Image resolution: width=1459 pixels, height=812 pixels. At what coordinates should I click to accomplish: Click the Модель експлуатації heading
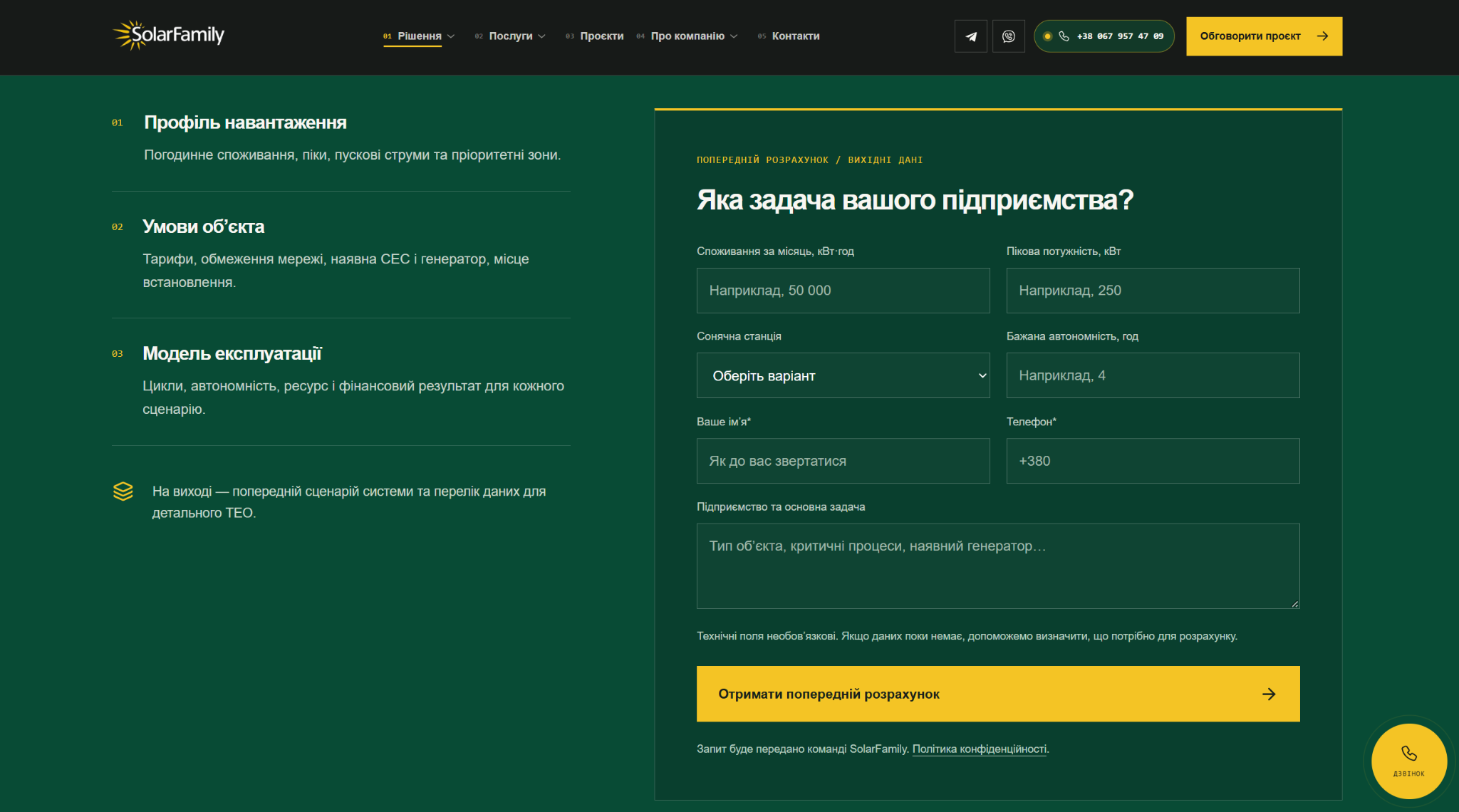232,353
